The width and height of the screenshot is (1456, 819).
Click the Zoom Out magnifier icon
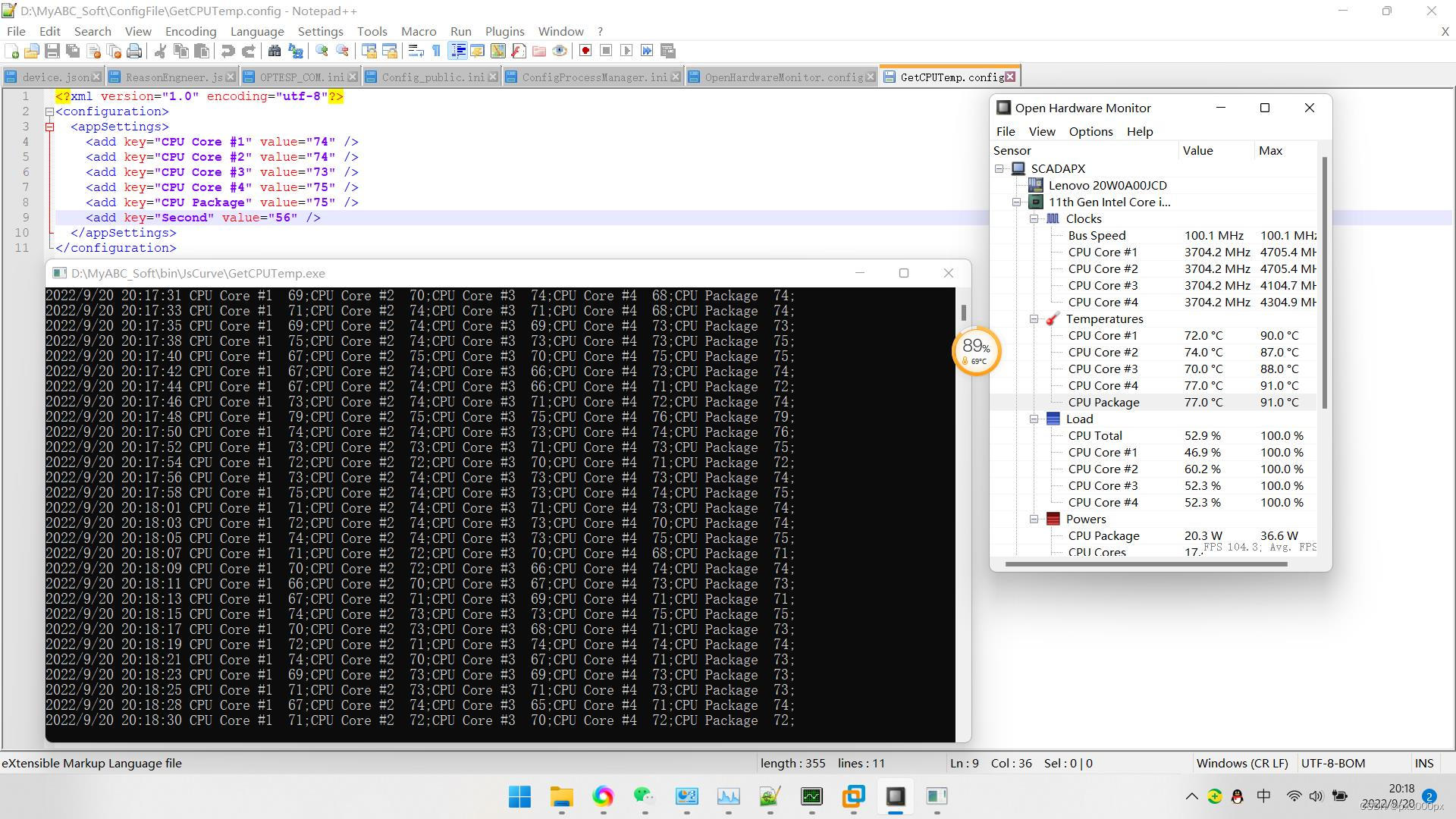tap(342, 52)
